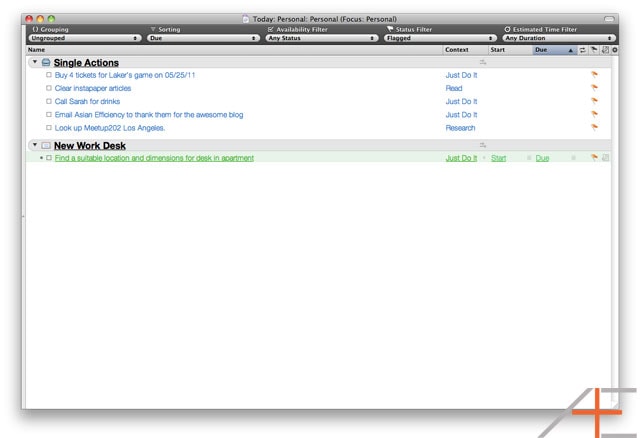Click Buy 4 tickets for Laker's game task
This screenshot has height=438, width=640.
click(x=125, y=75)
